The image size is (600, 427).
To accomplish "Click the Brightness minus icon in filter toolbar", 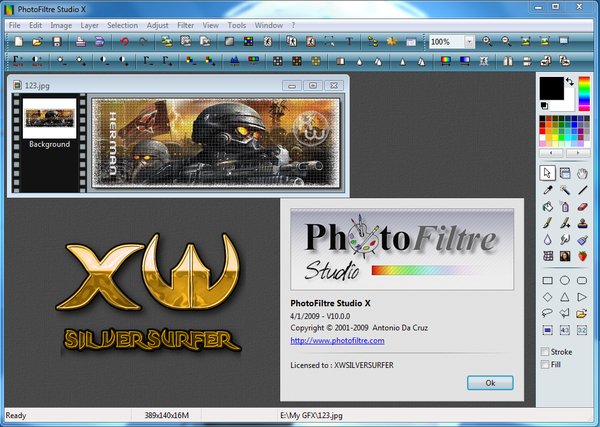I will tap(60, 60).
